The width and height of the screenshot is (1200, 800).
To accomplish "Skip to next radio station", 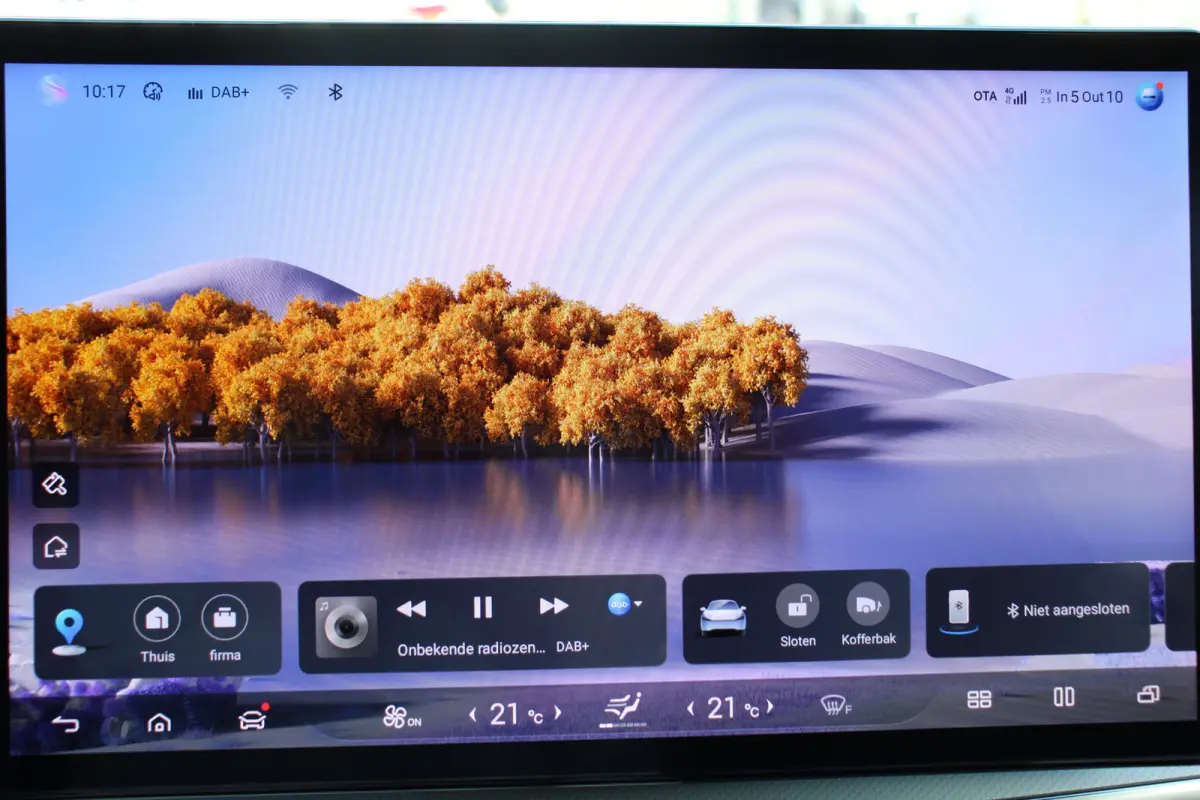I will click(x=554, y=606).
